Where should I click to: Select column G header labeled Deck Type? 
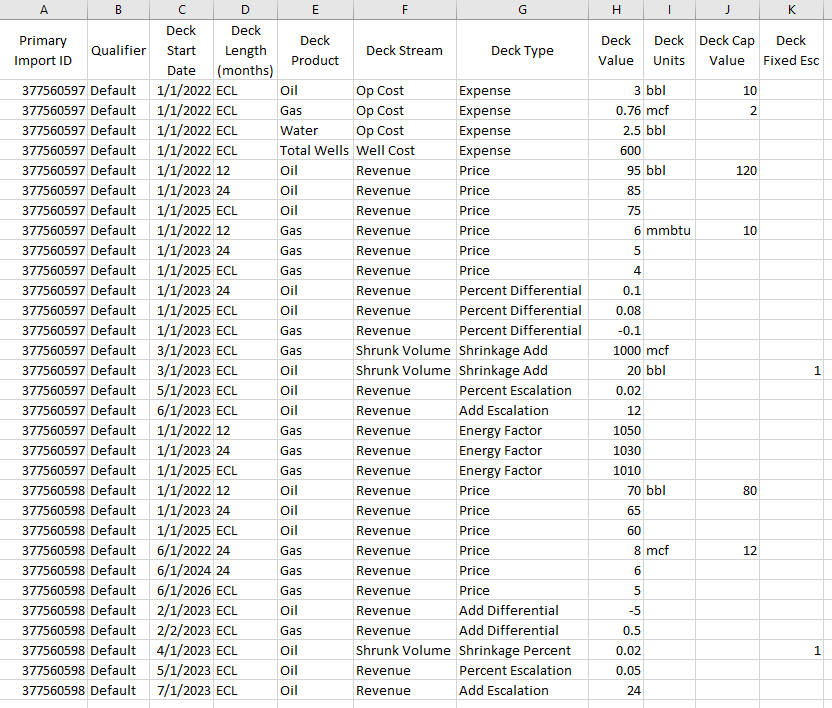(x=522, y=9)
